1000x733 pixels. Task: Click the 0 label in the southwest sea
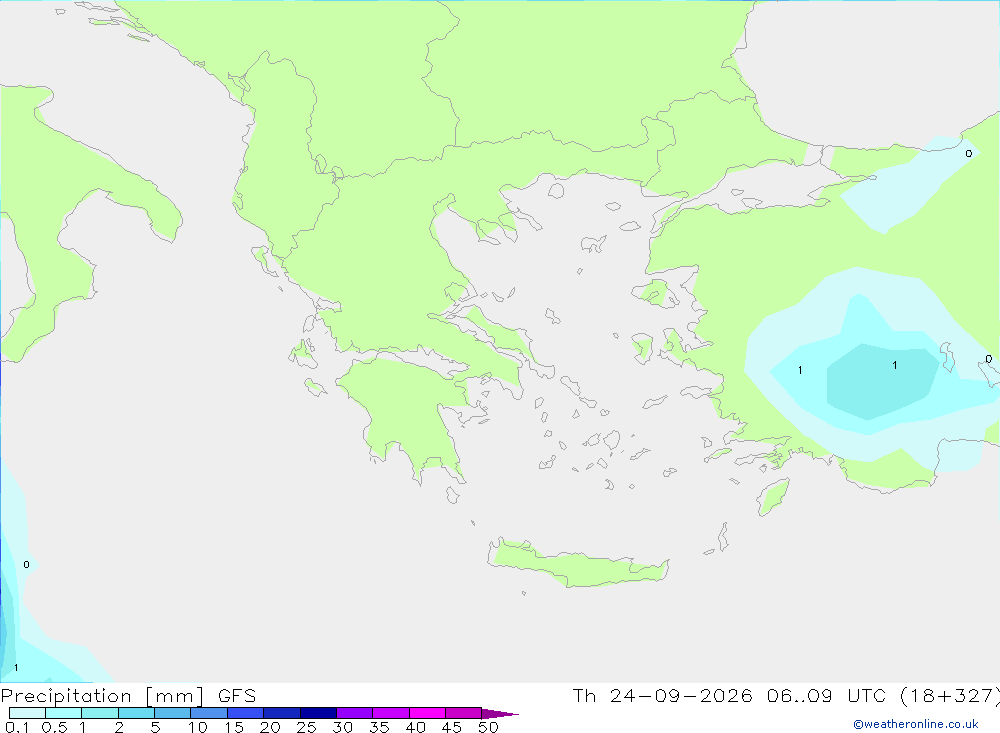(26, 565)
